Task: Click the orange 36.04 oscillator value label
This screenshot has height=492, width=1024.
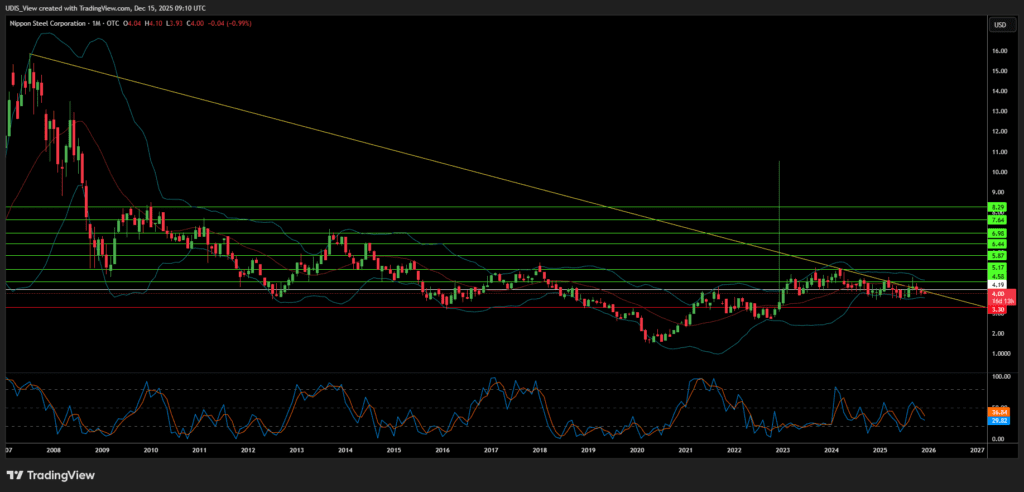Action: tap(997, 412)
